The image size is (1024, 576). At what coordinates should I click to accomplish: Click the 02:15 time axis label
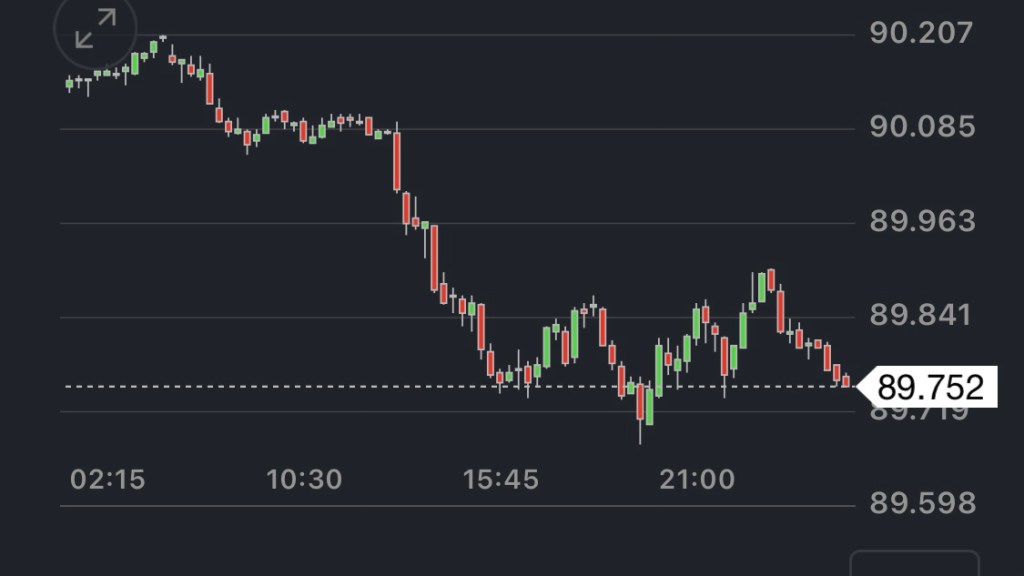coord(107,480)
